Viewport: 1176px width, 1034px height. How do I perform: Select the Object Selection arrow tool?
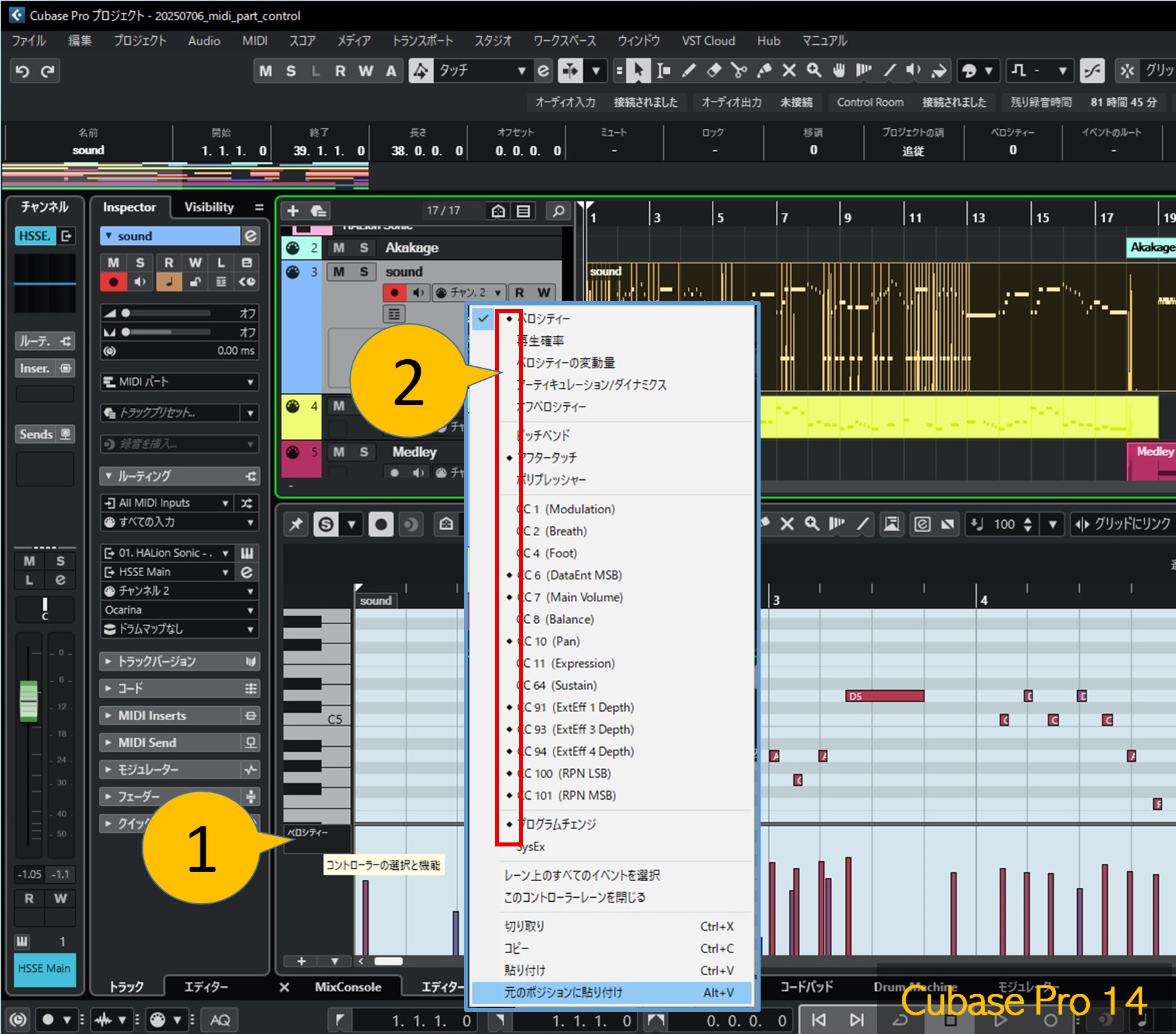[638, 71]
